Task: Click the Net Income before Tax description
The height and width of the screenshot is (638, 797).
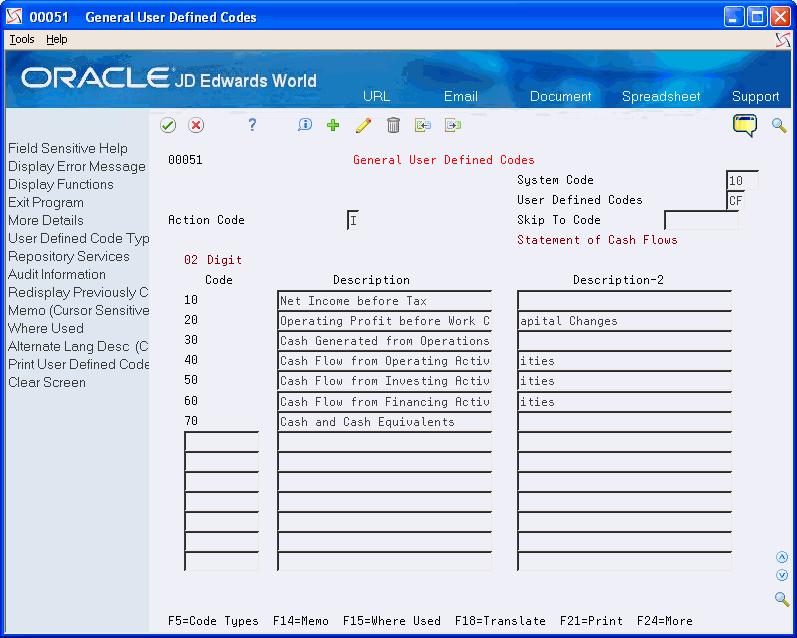Action: point(385,300)
